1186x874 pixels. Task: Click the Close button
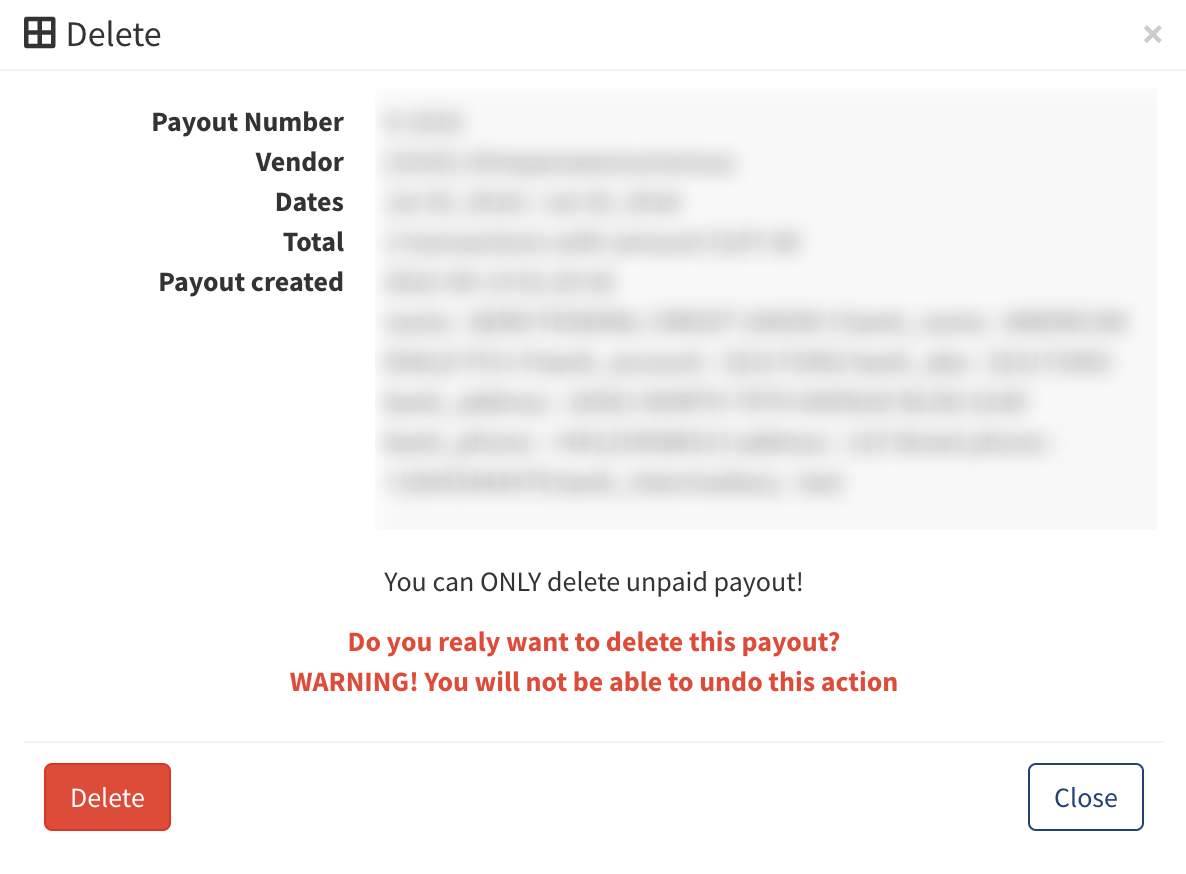coord(1085,797)
